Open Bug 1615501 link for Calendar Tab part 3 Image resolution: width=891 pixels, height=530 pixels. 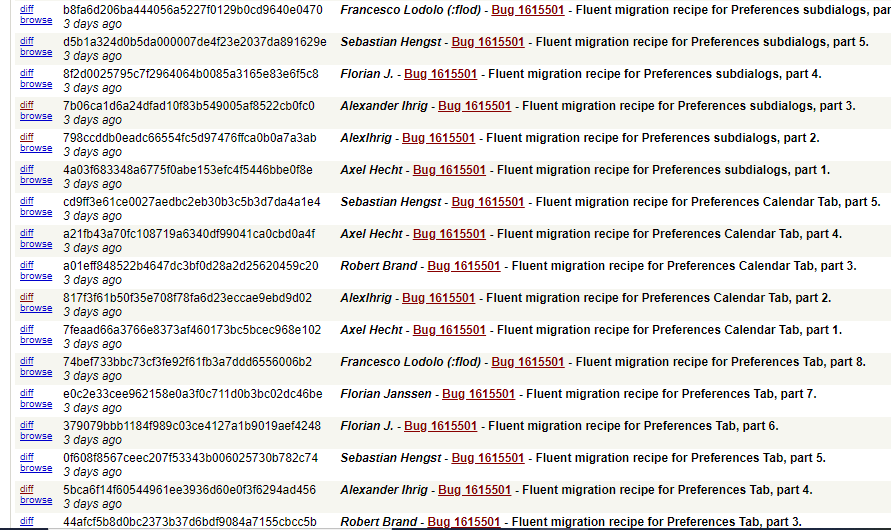(463, 266)
